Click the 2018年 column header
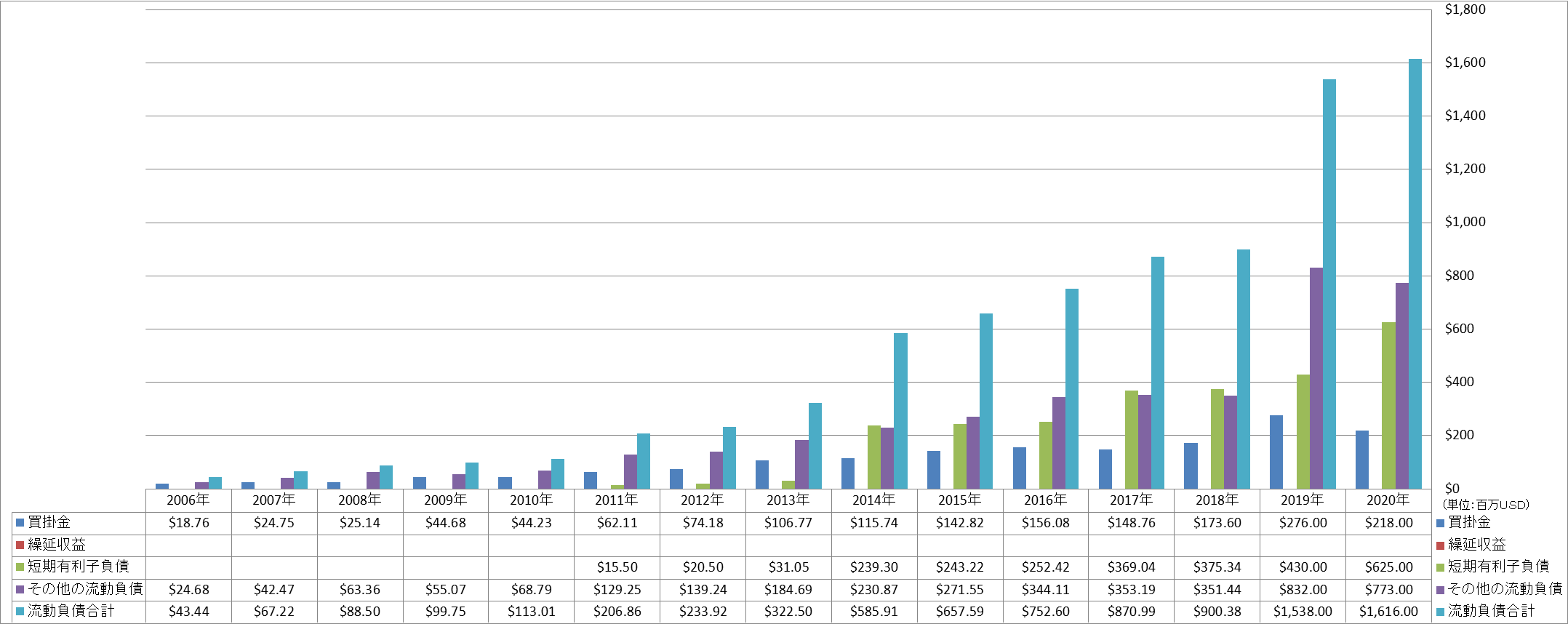1568x624 pixels. pos(1217,500)
